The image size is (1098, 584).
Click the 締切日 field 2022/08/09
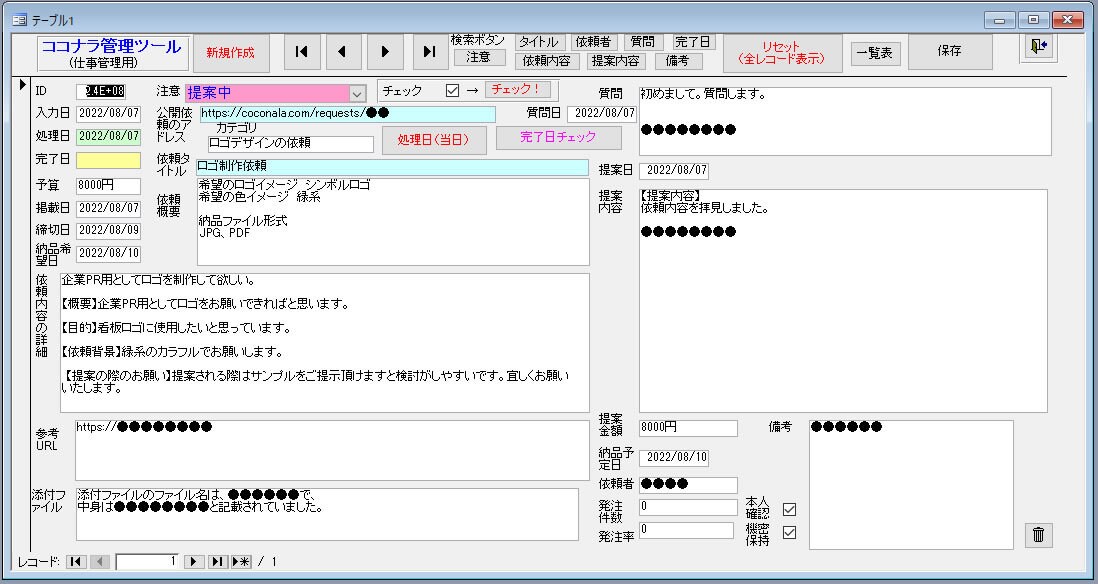pyautogui.click(x=109, y=230)
